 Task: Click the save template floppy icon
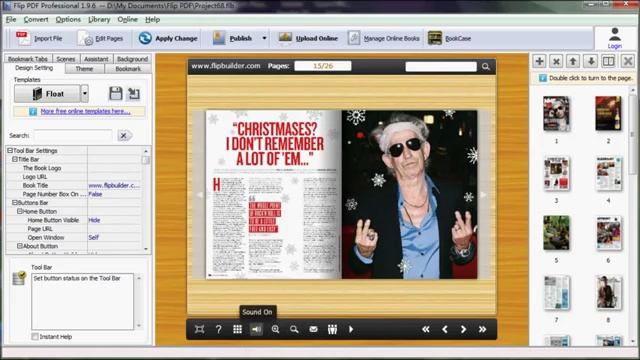pos(116,94)
